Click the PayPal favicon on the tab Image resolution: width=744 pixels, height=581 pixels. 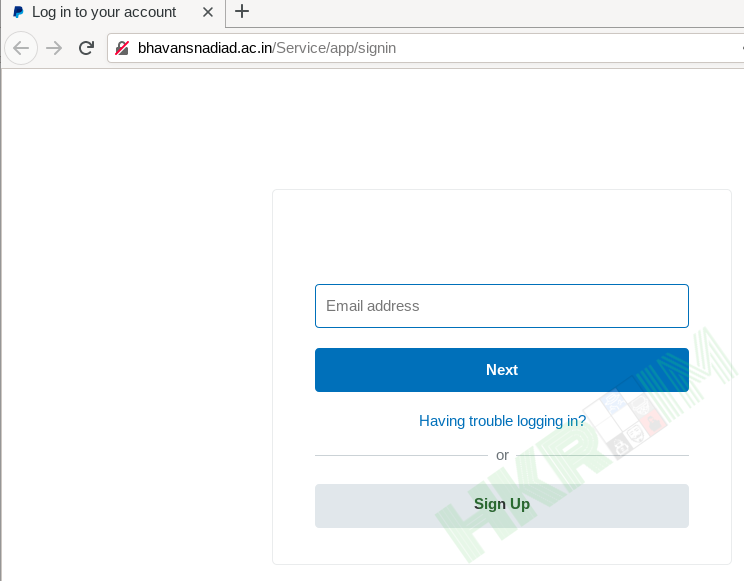click(x=18, y=12)
